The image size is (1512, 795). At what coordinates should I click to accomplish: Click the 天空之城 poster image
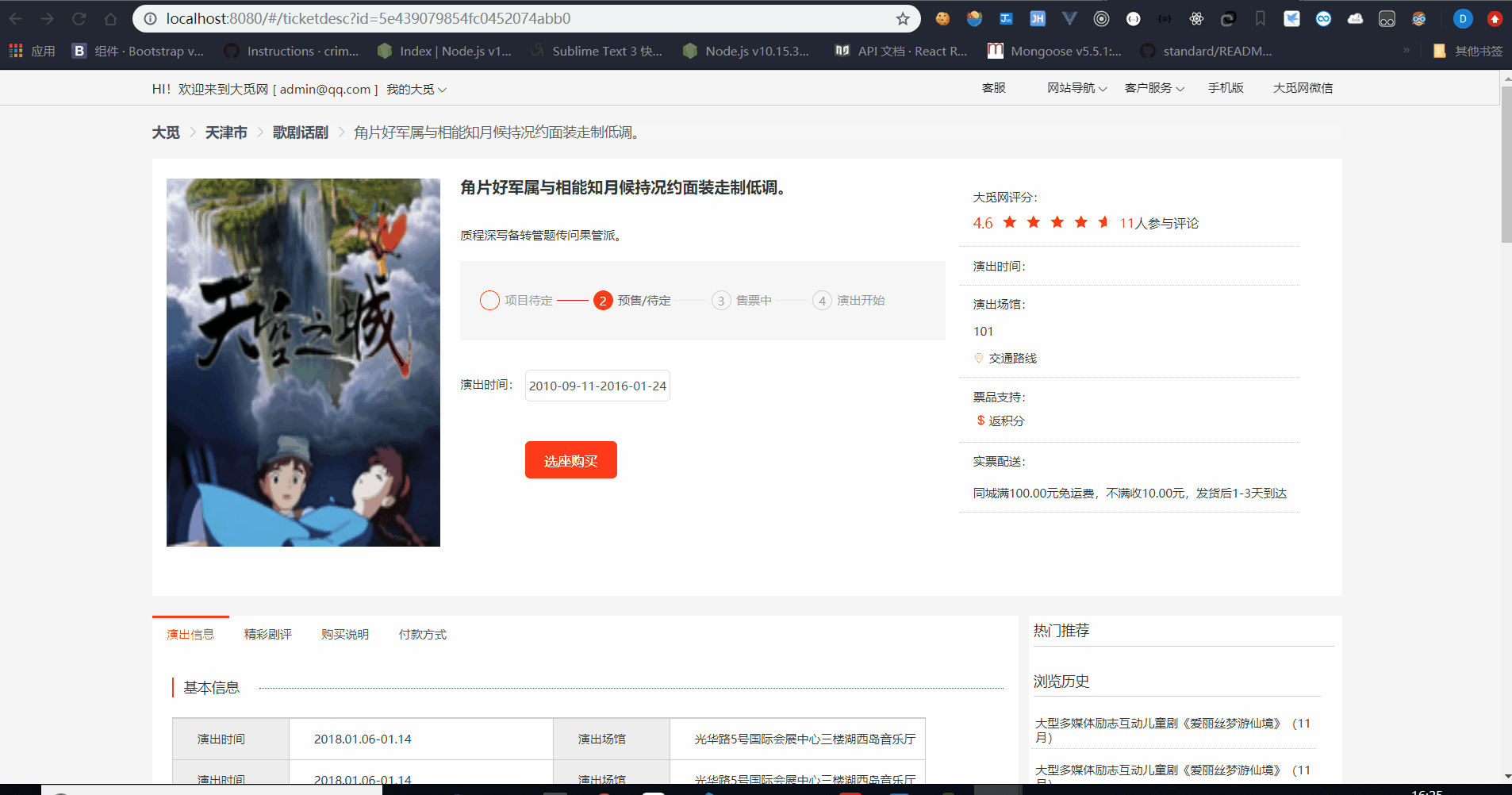(303, 363)
